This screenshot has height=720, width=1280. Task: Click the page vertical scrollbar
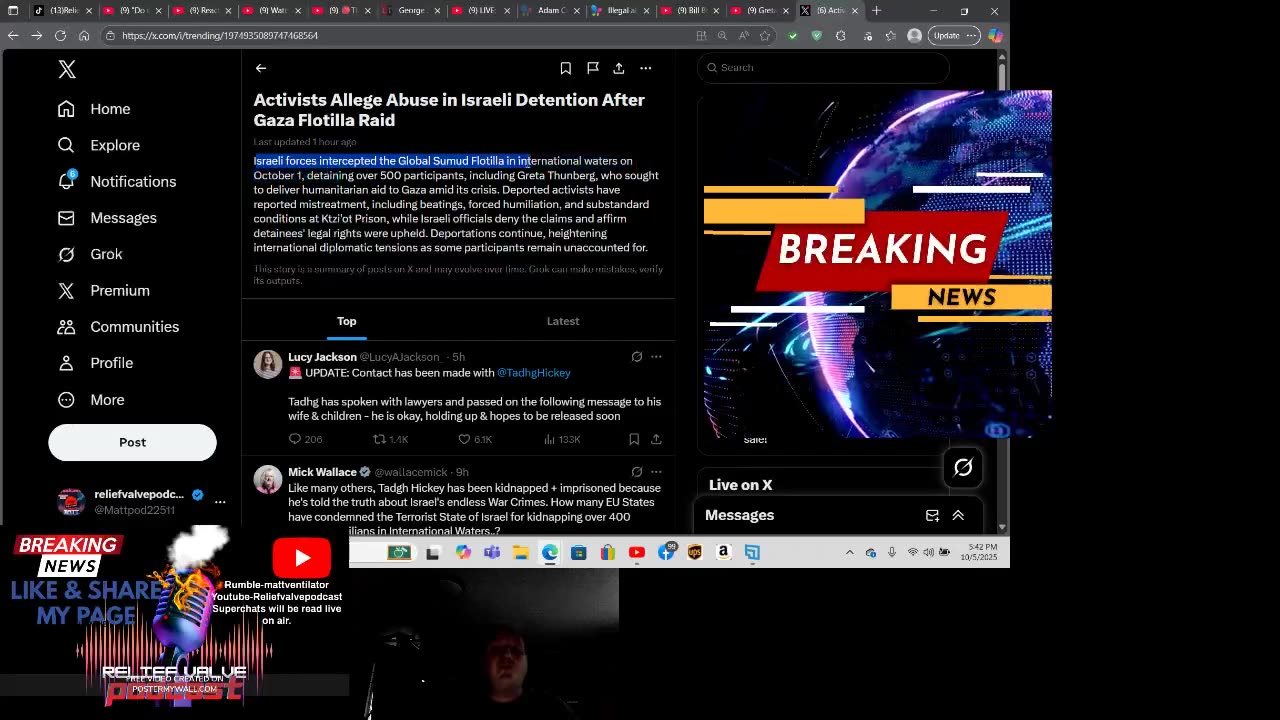[x=1001, y=290]
